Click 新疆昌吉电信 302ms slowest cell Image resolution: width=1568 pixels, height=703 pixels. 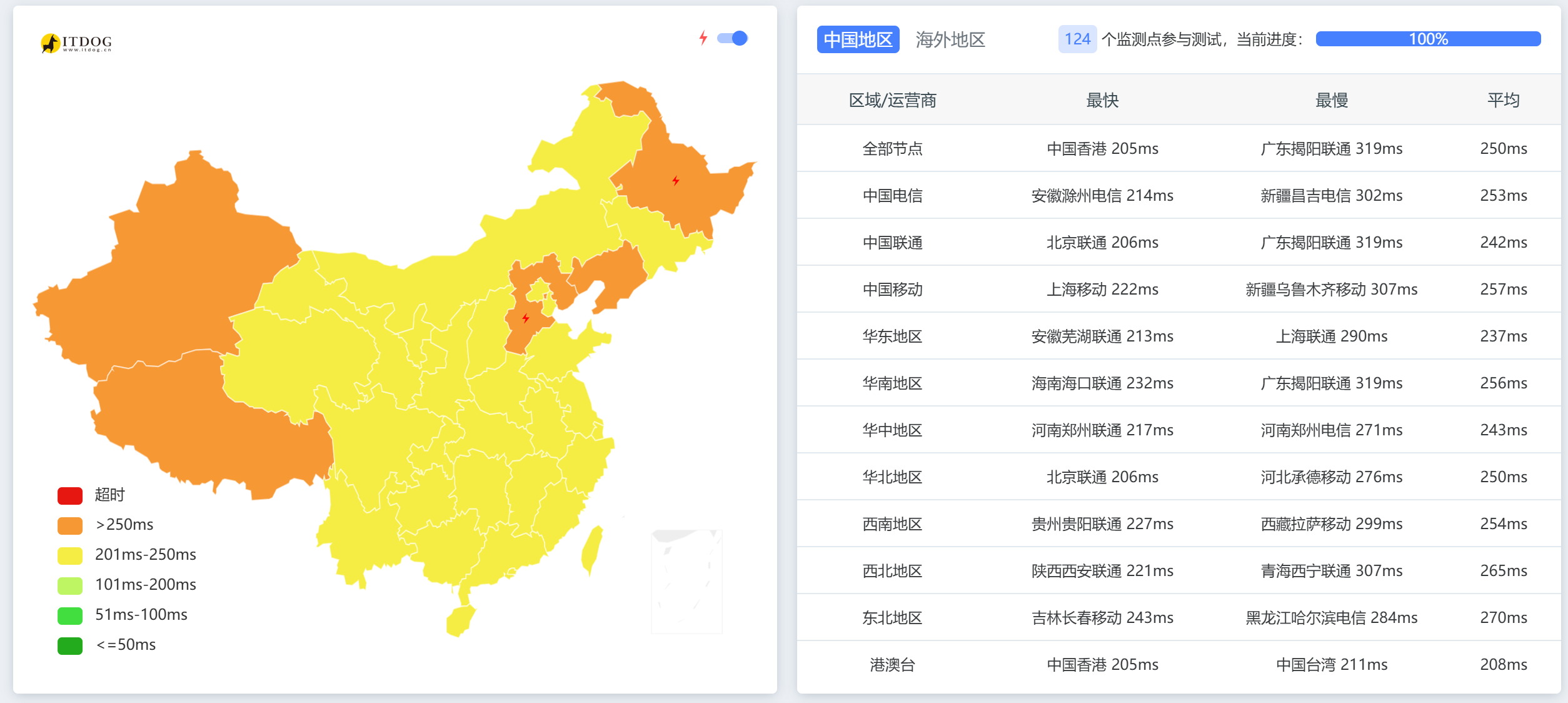(x=1332, y=195)
